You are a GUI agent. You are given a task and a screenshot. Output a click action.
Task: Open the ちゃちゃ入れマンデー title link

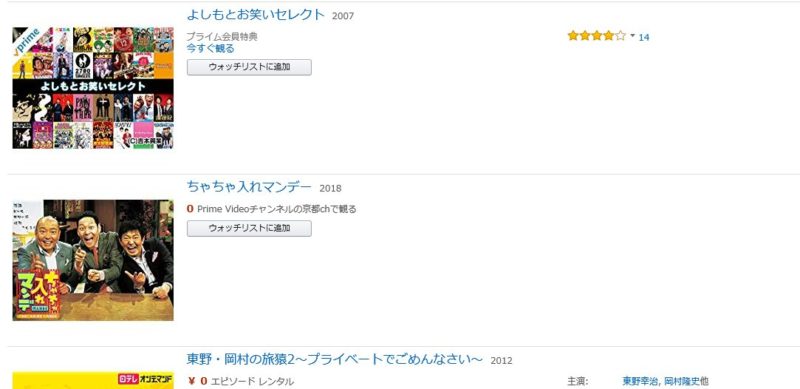click(x=249, y=187)
